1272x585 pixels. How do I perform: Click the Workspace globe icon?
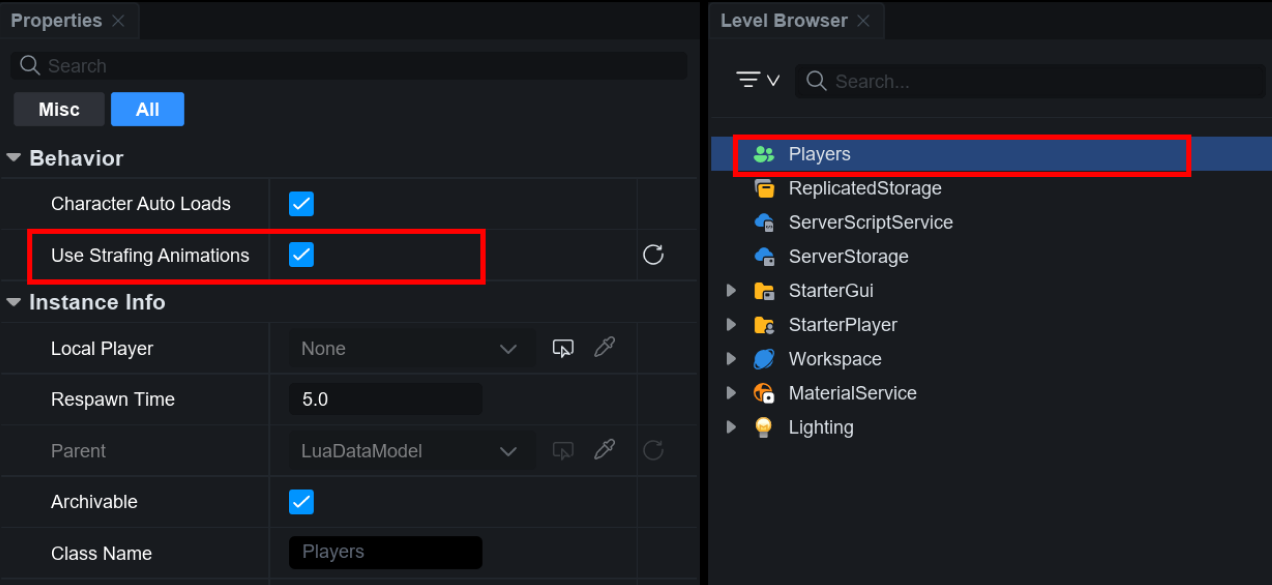[x=764, y=359]
